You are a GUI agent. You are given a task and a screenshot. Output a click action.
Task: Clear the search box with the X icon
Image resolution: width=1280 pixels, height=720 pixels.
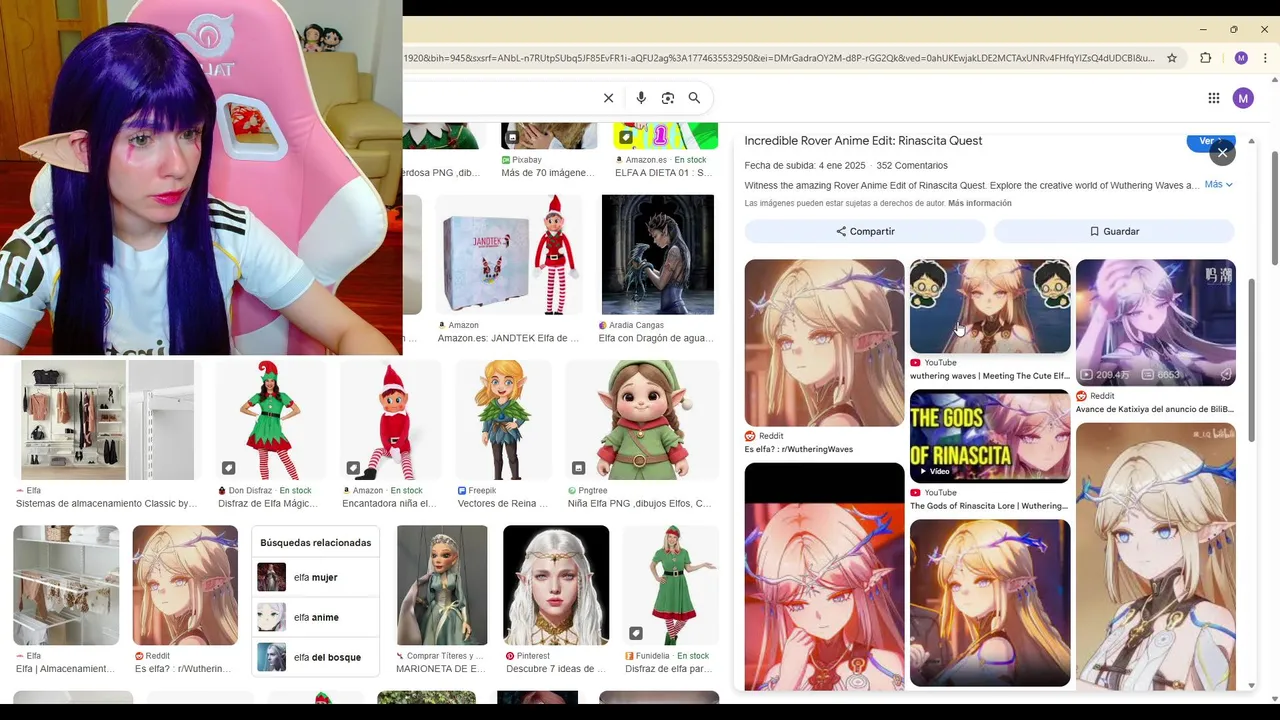pyautogui.click(x=608, y=98)
